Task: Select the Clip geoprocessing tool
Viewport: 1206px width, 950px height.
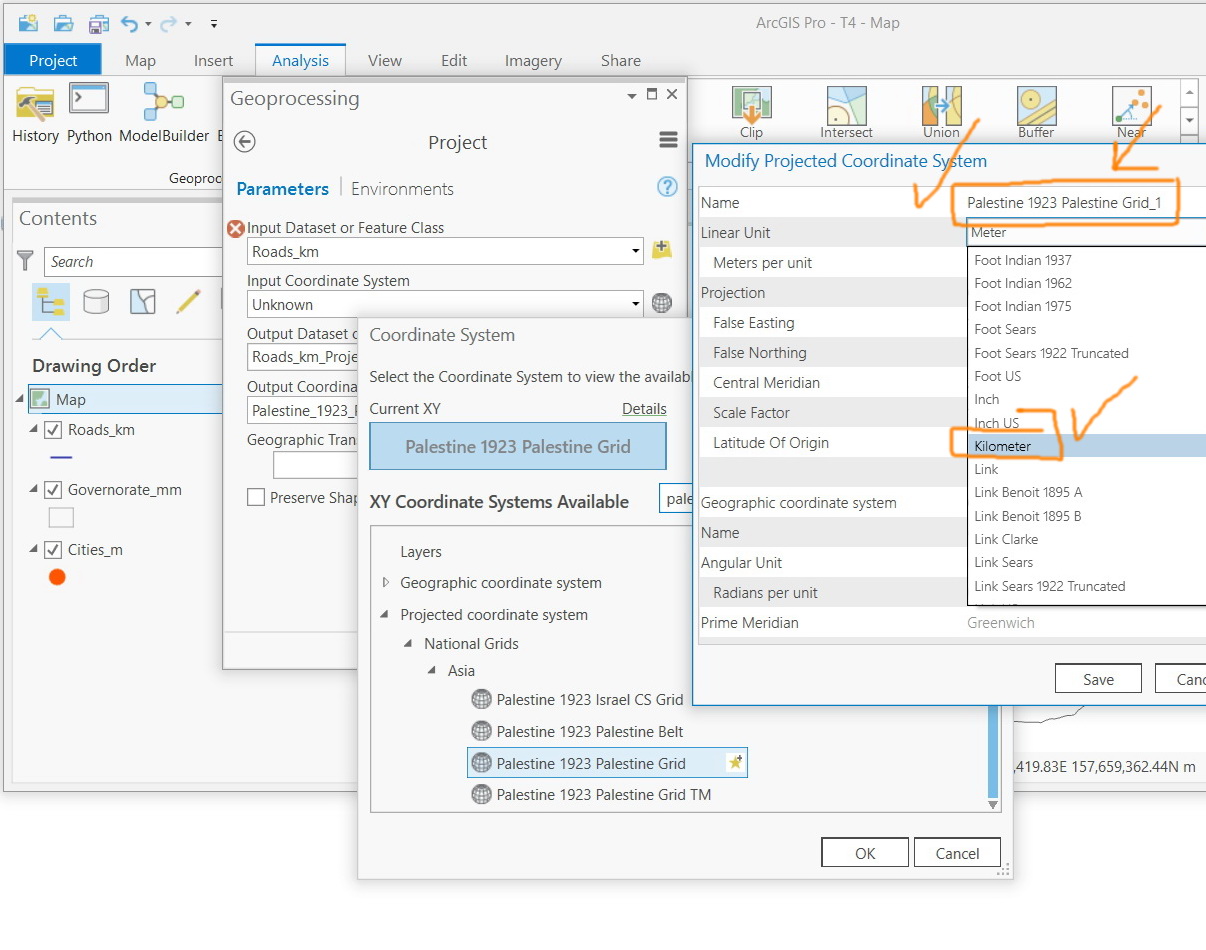Action: coord(751,112)
